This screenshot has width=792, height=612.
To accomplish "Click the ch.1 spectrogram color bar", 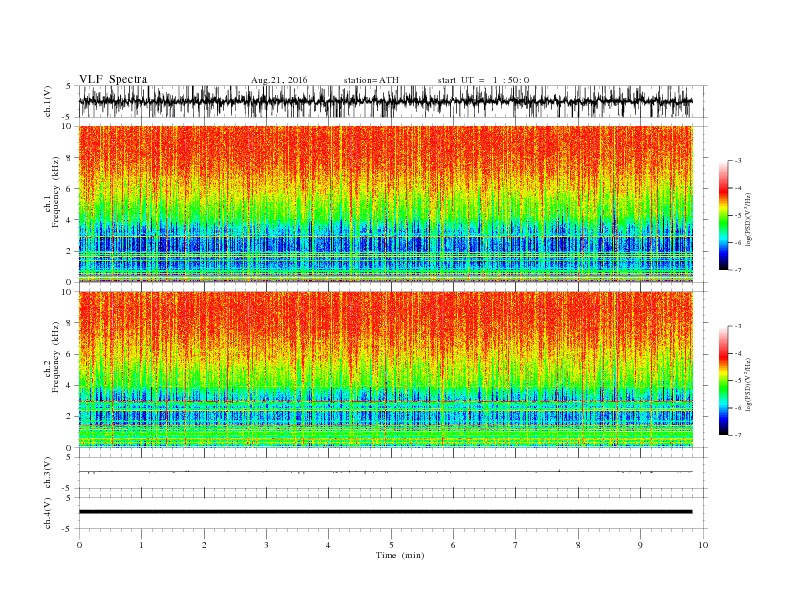I will tap(723, 215).
